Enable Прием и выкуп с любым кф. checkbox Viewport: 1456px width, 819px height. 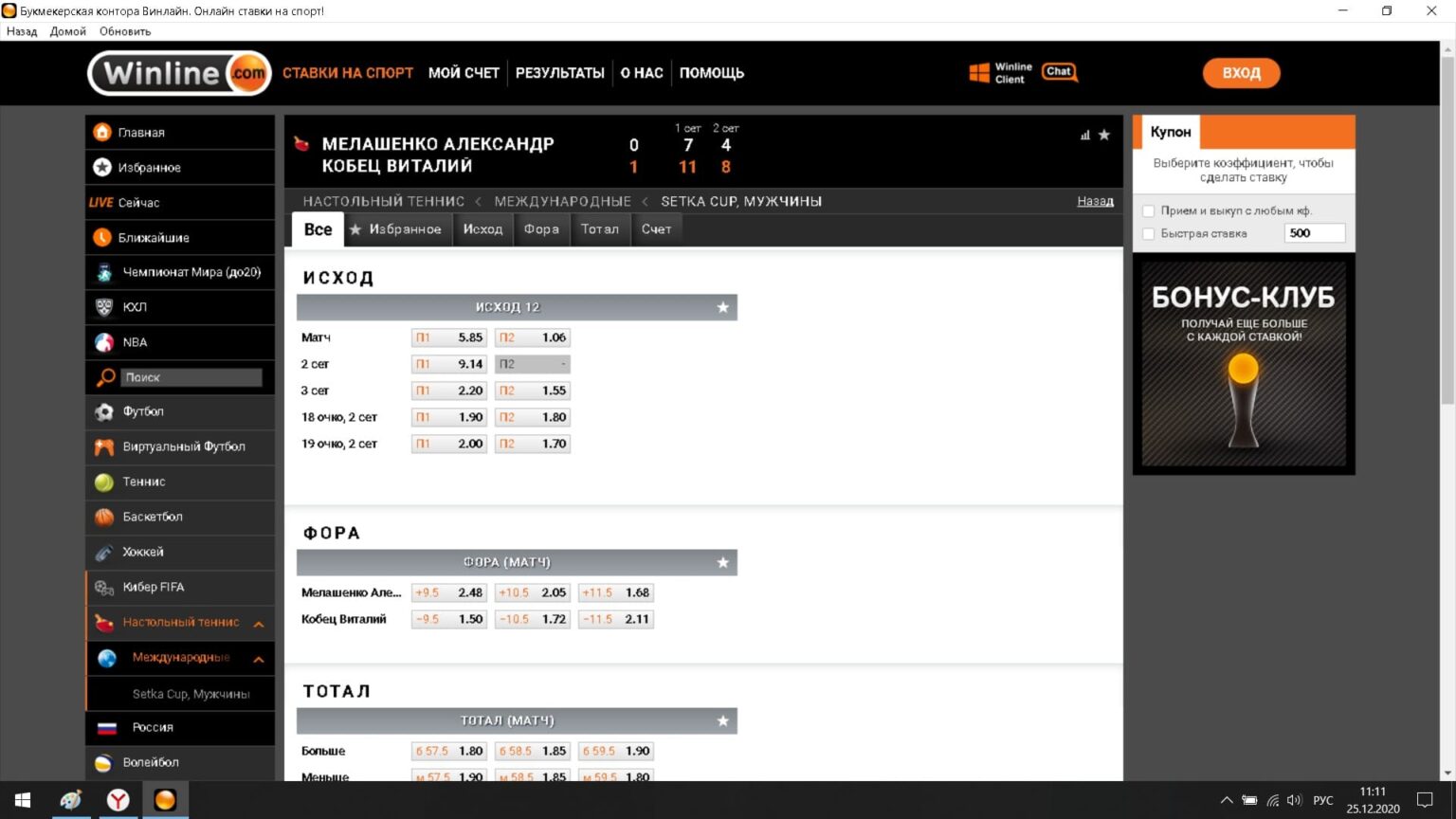1149,210
